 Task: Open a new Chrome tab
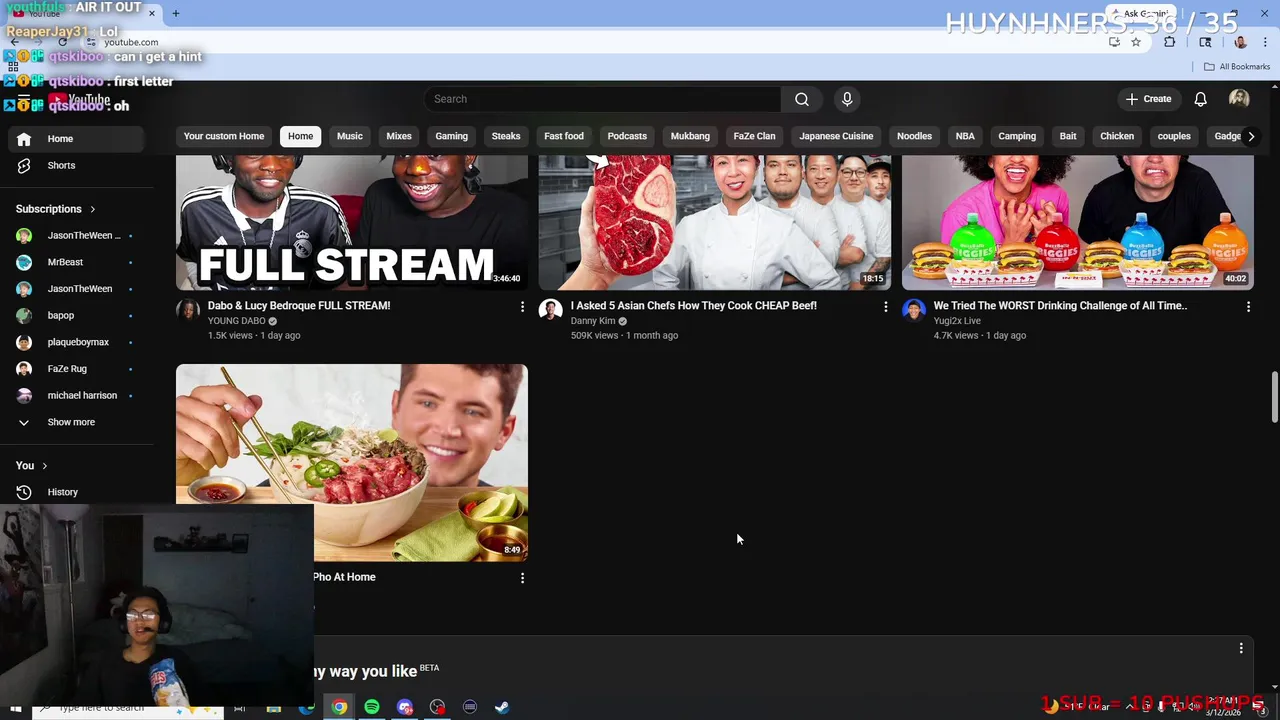175,13
